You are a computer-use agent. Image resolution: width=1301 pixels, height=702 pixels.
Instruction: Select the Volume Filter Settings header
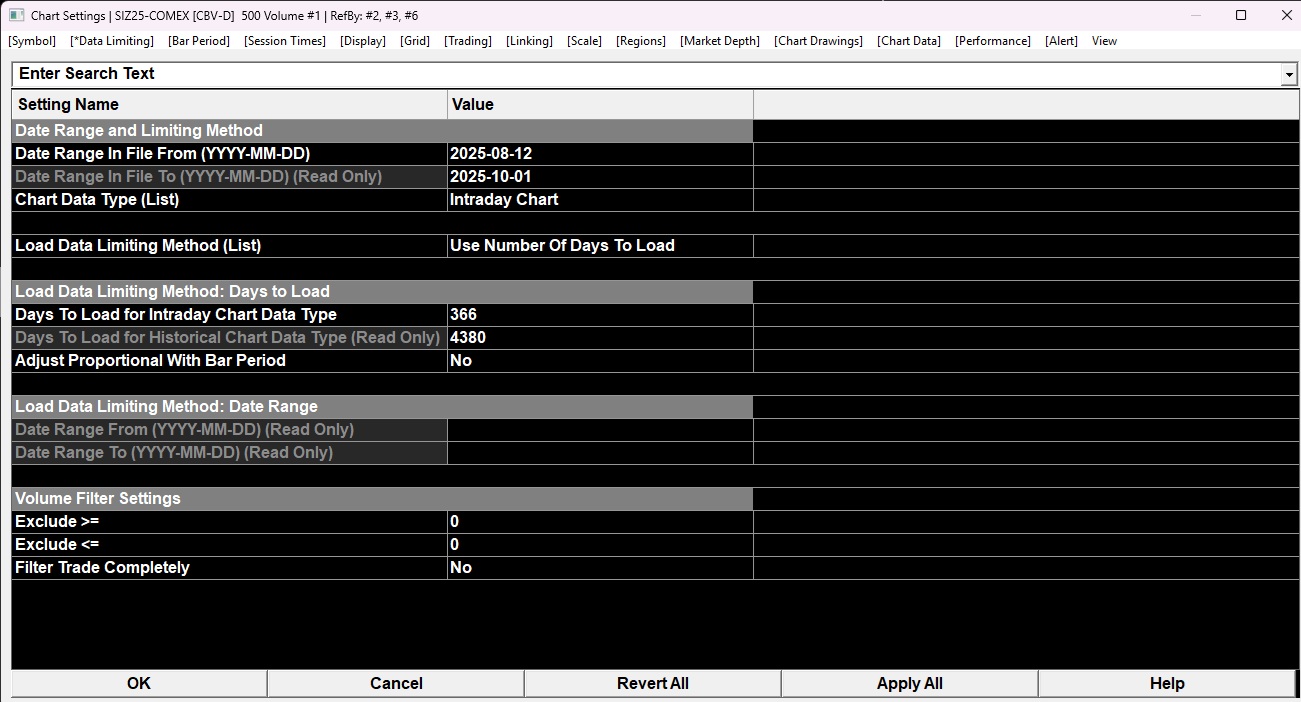coord(382,499)
